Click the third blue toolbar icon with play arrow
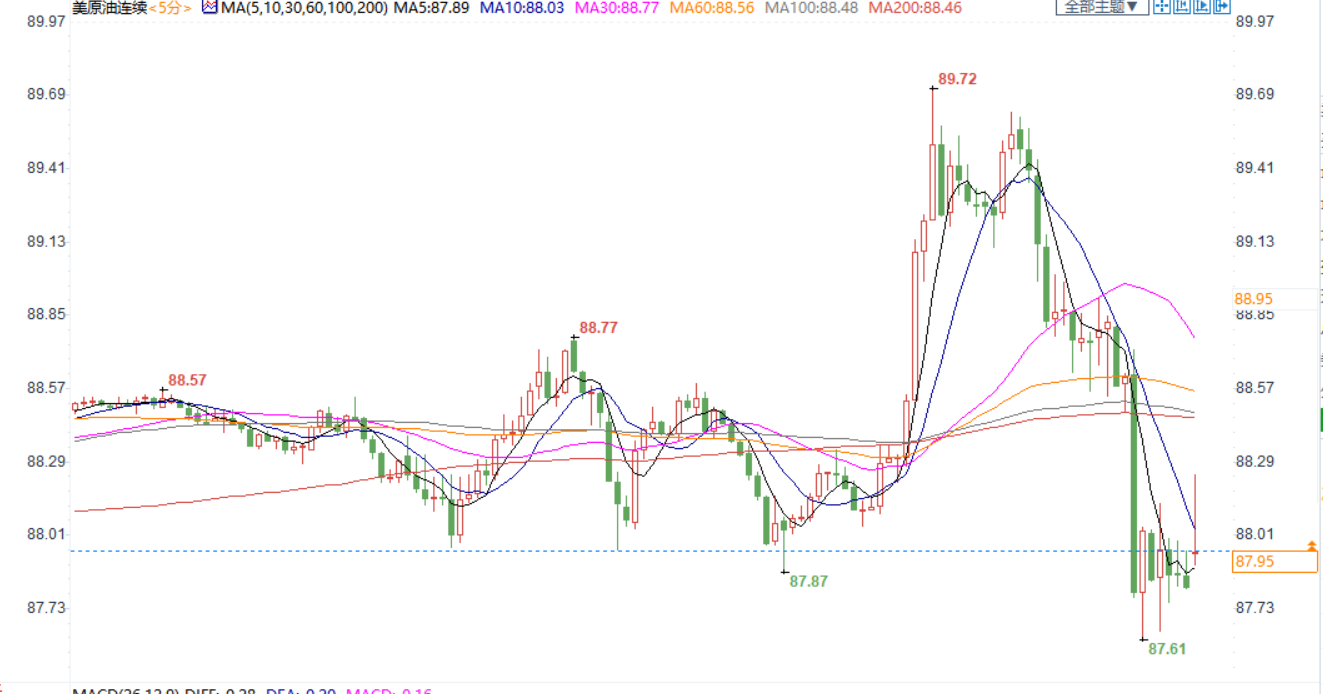This screenshot has height=694, width=1323. (1203, 7)
